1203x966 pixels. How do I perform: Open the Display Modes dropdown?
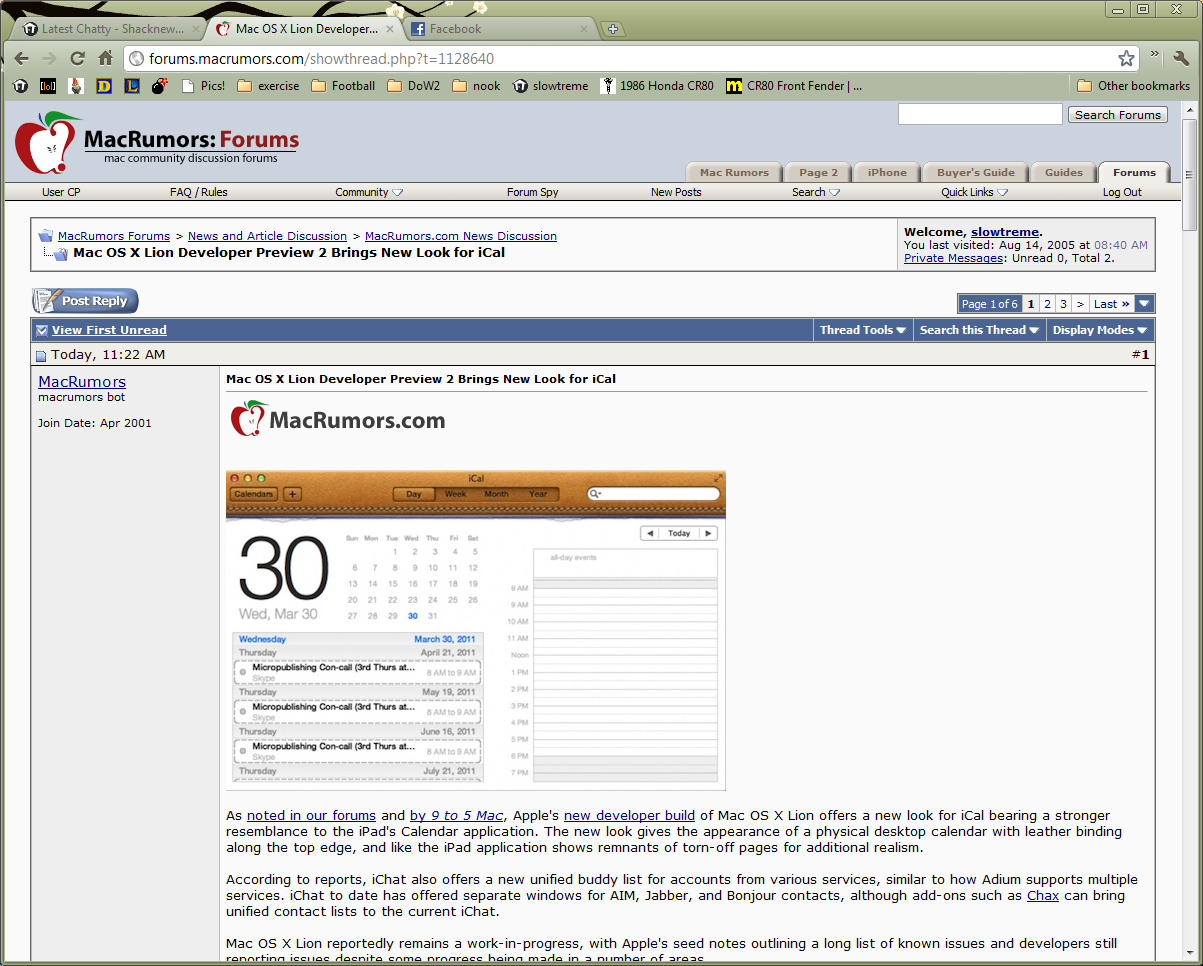coord(1100,330)
